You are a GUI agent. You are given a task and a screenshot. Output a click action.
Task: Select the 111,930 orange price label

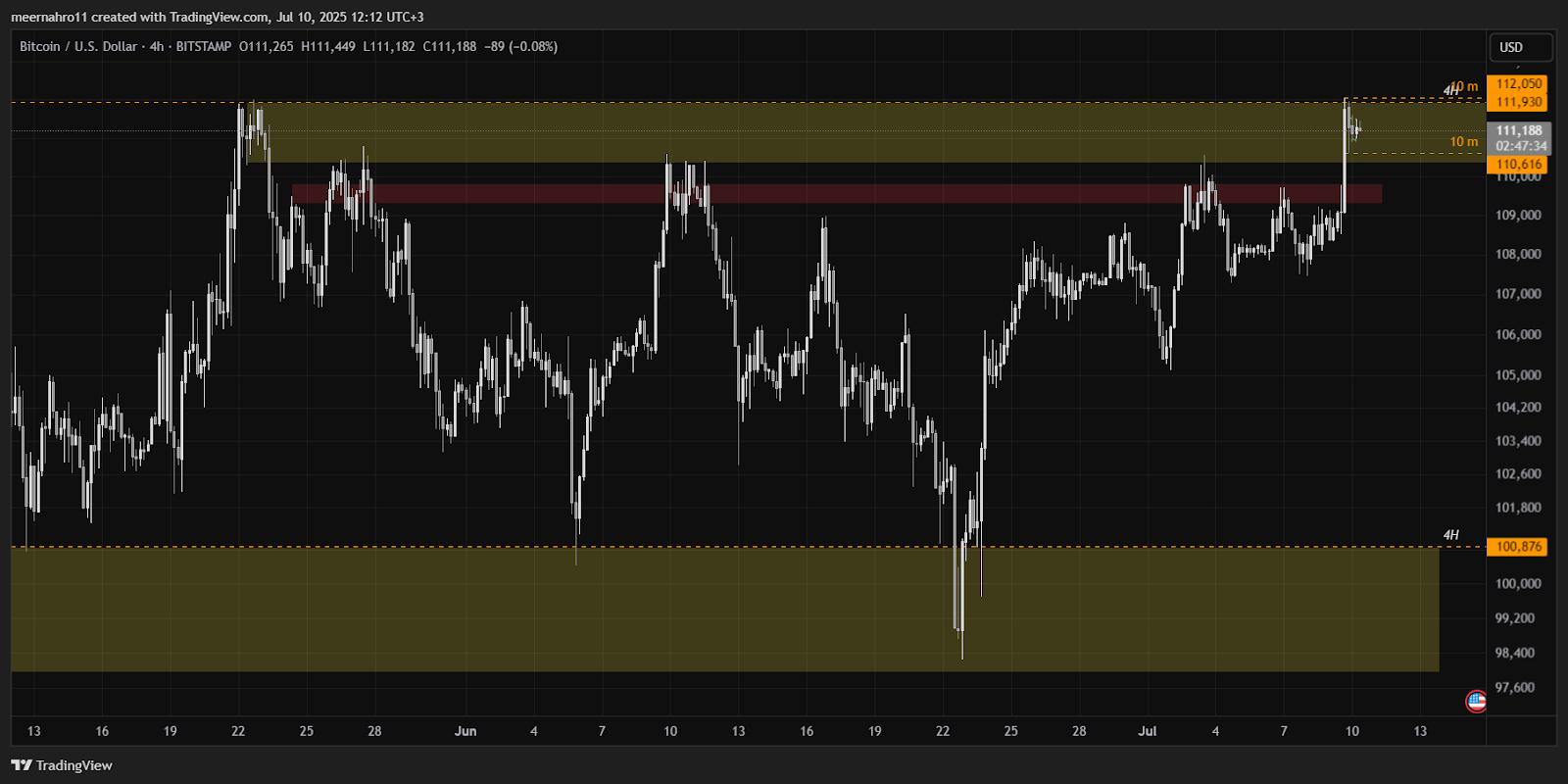pyautogui.click(x=1518, y=102)
